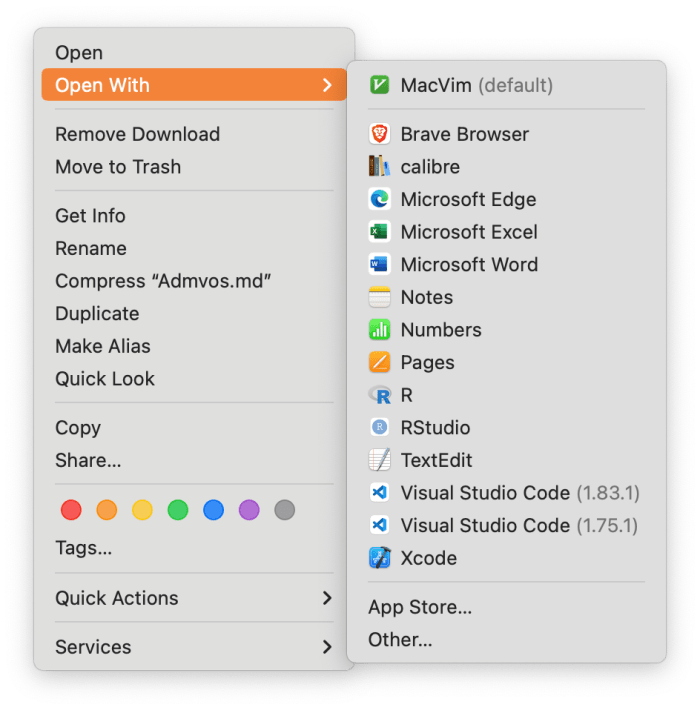This screenshot has height=710, width=700.
Task: Choose Other… application option
Action: coord(400,640)
